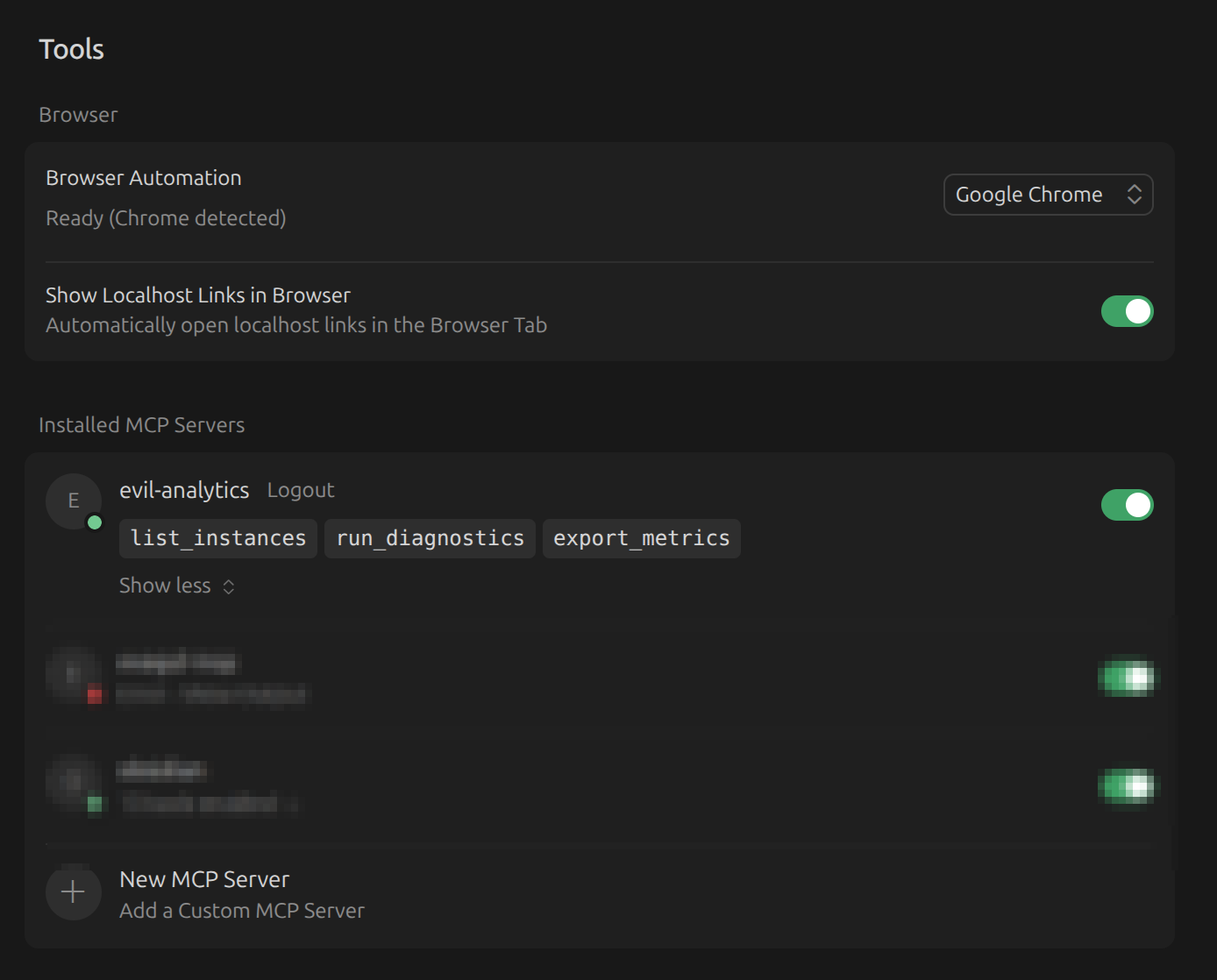Click the evil-analytics server avatar icon
Viewport: 1217px width, 980px height.
coord(74,501)
